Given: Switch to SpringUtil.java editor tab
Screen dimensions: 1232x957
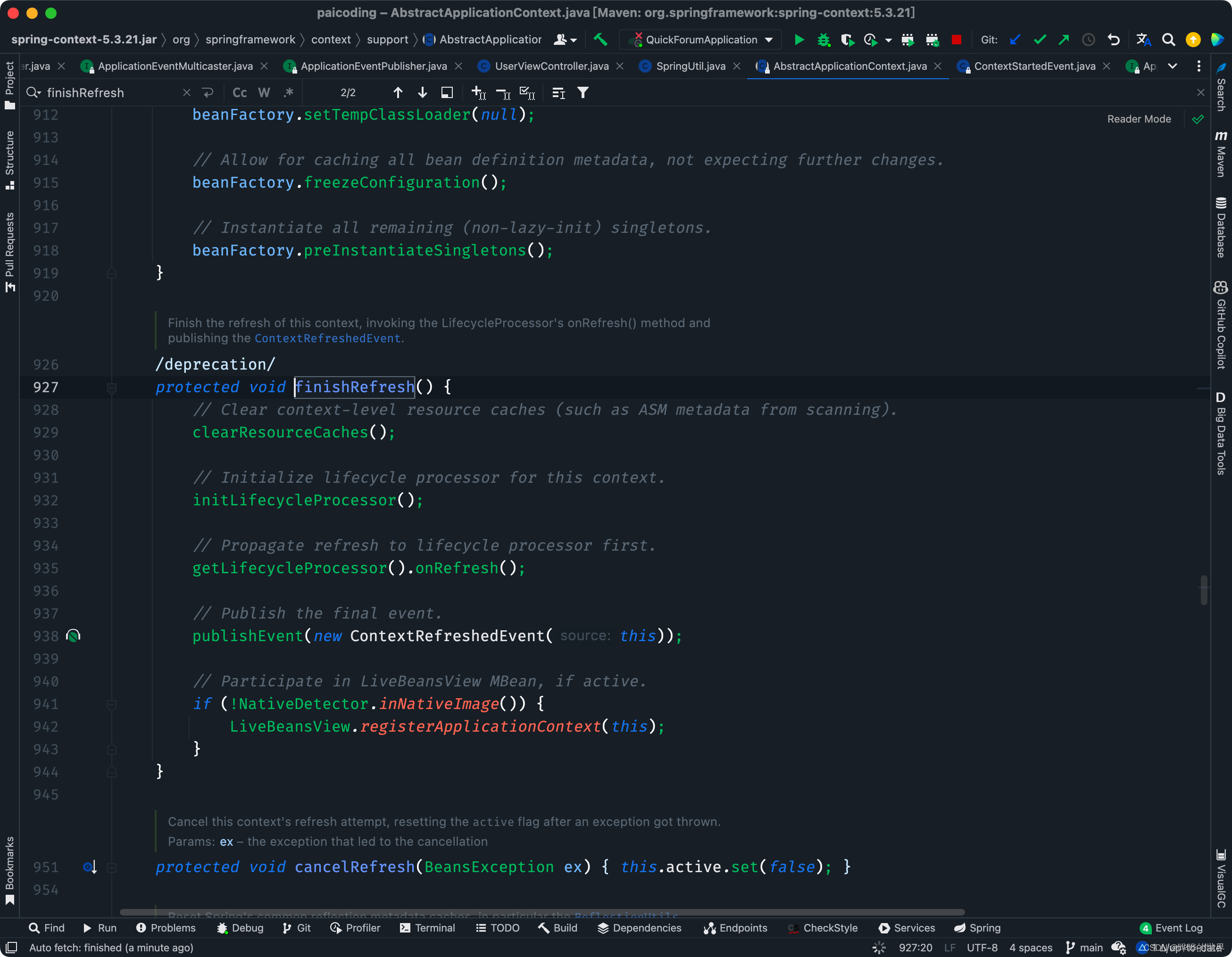Looking at the screenshot, I should [x=690, y=66].
